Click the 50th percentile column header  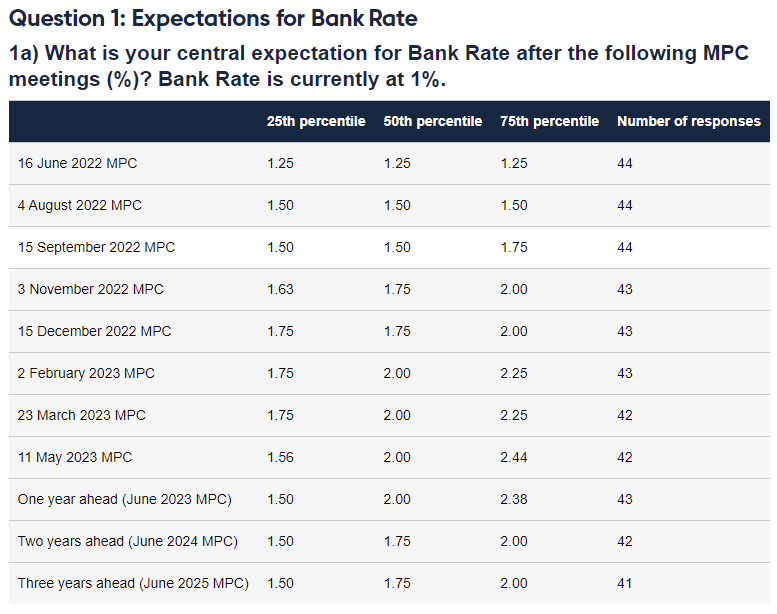(x=433, y=121)
